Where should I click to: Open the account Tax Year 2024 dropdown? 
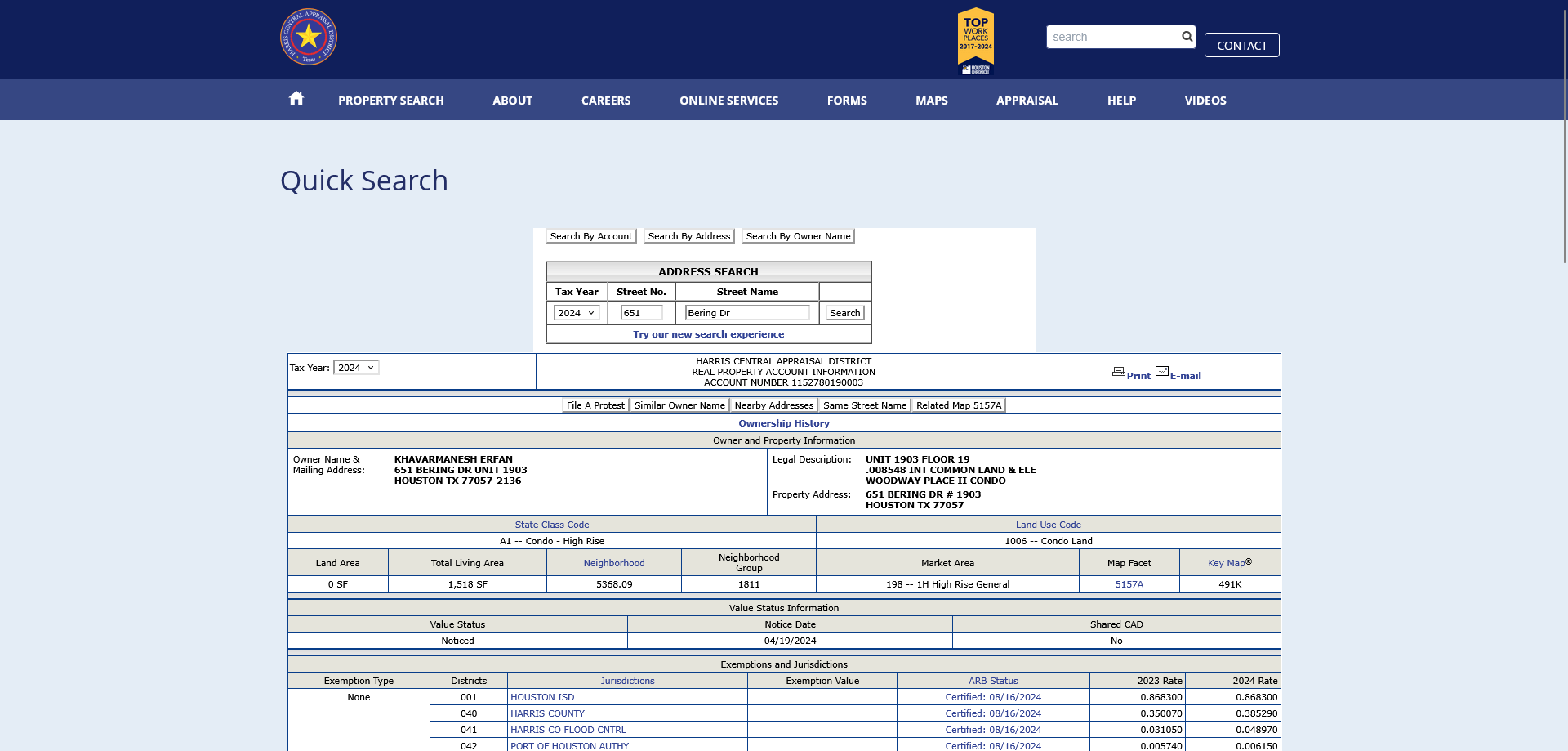356,368
